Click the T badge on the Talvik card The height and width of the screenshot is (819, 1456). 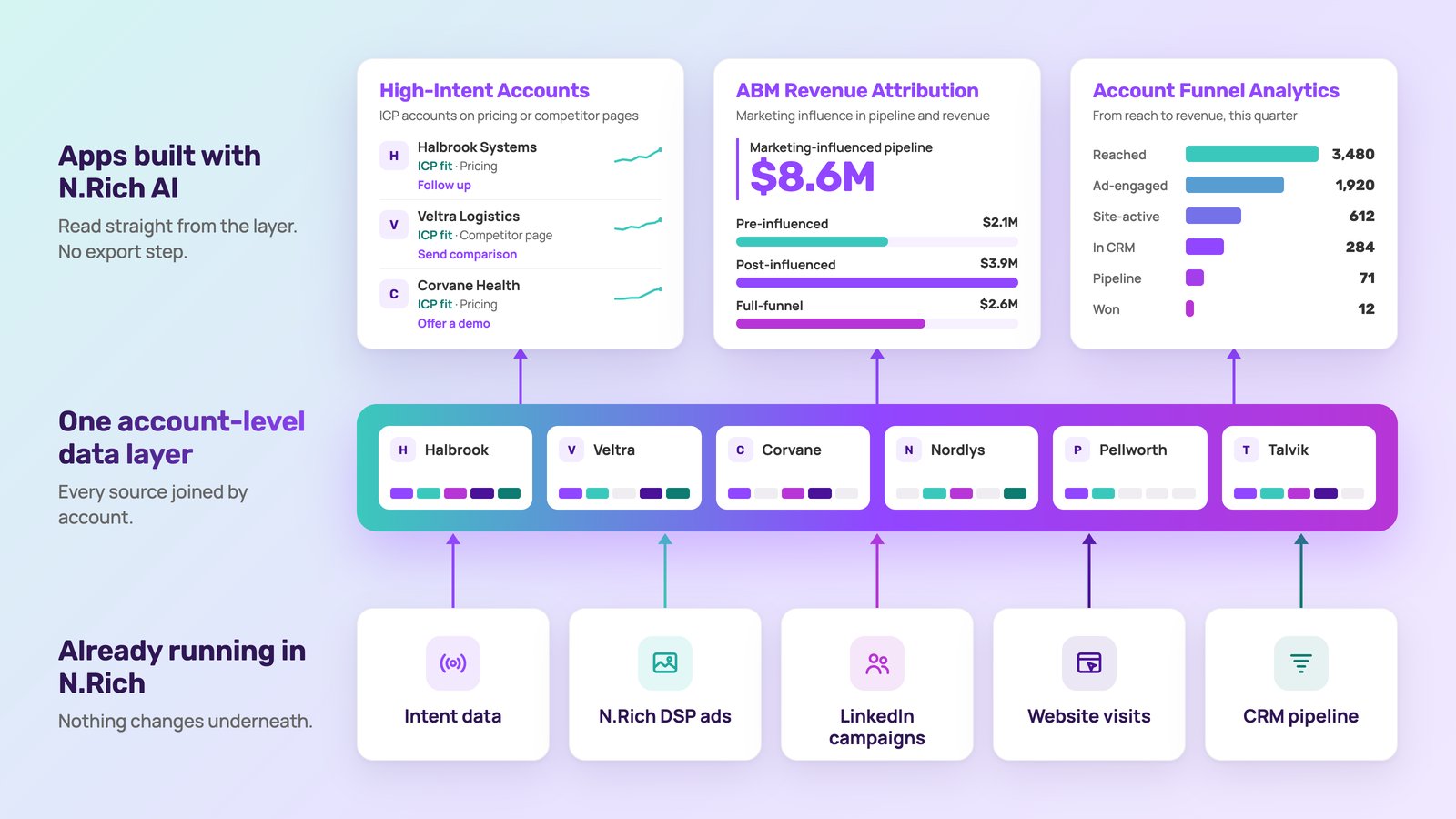click(x=1247, y=450)
